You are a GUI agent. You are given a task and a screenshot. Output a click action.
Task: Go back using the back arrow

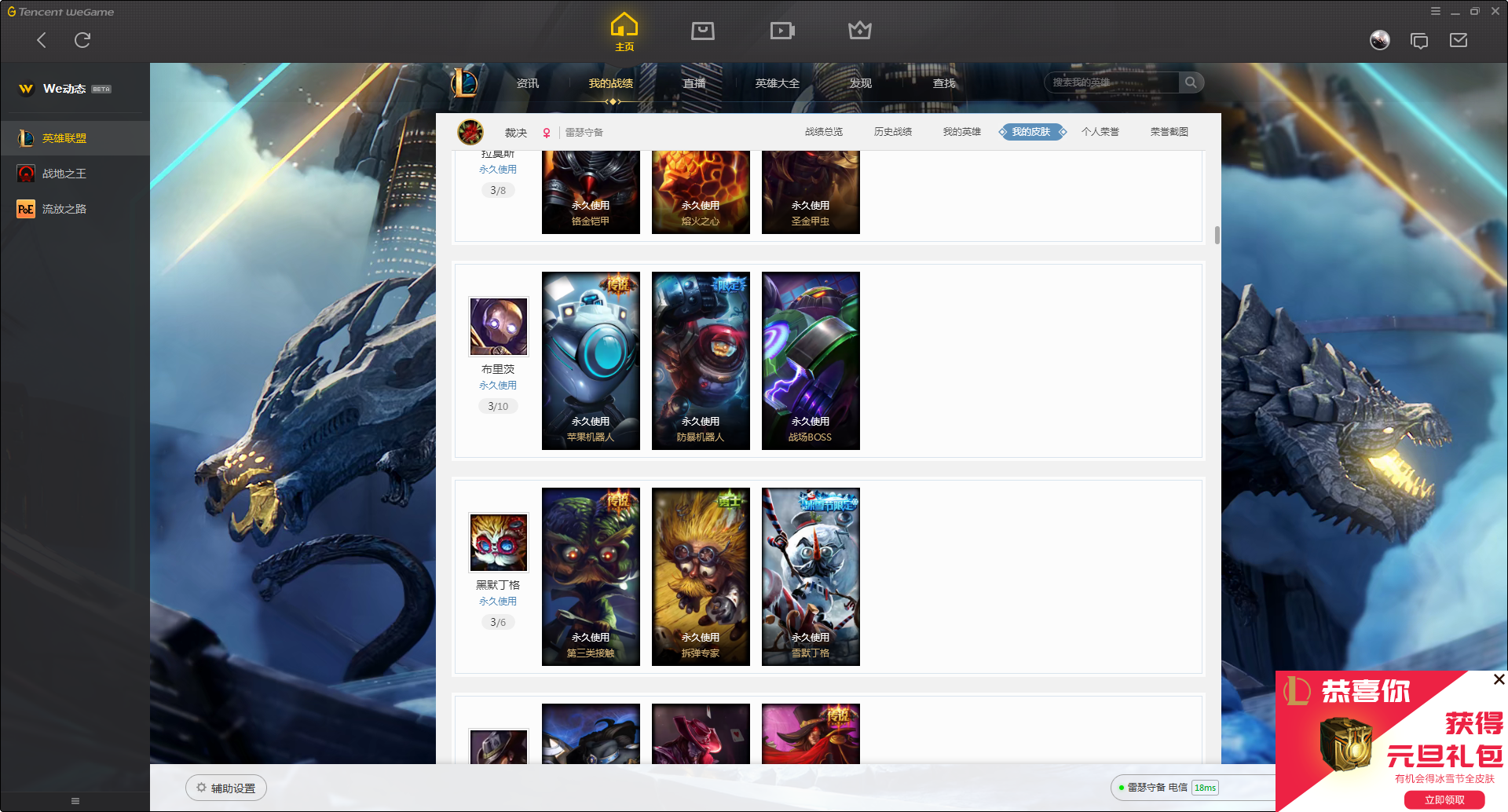tap(42, 40)
